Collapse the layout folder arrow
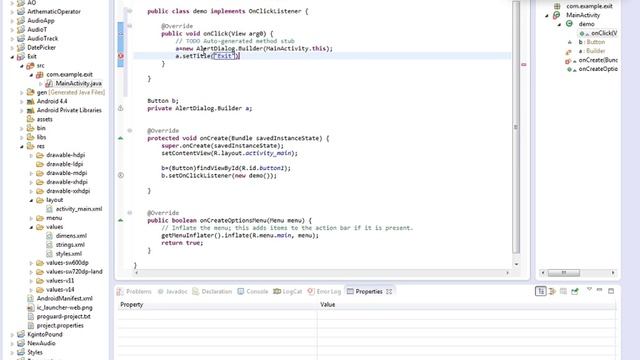Image resolution: width=640 pixels, height=360 pixels. (x=31, y=200)
